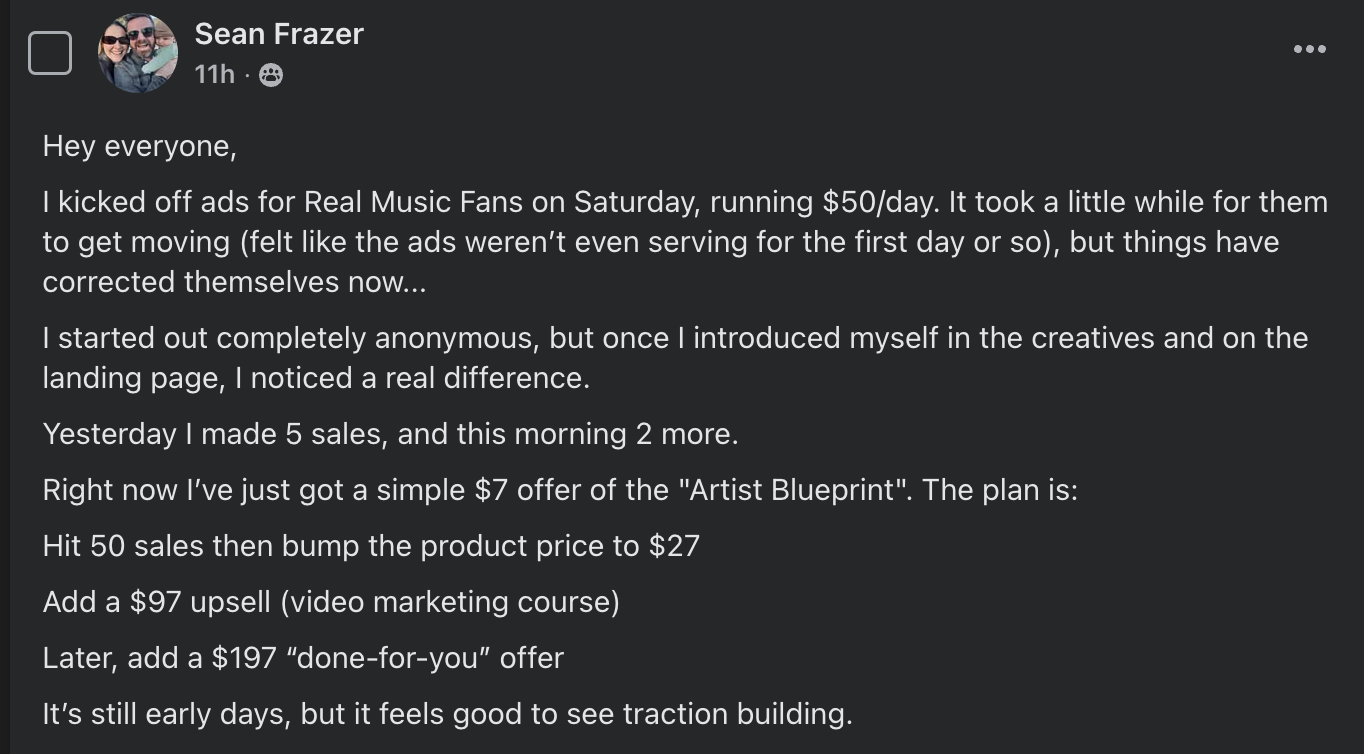1364x754 pixels.
Task: Click the "$197 done-for-you offer" line
Action: 303,658
